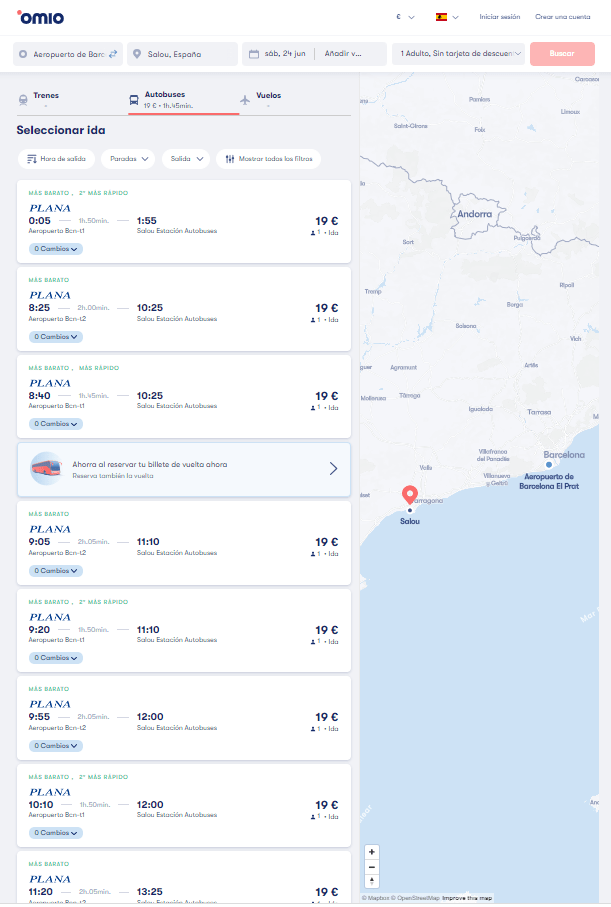Click the sort icon in Hora de salida
The height and width of the screenshot is (907, 611).
coord(32,158)
